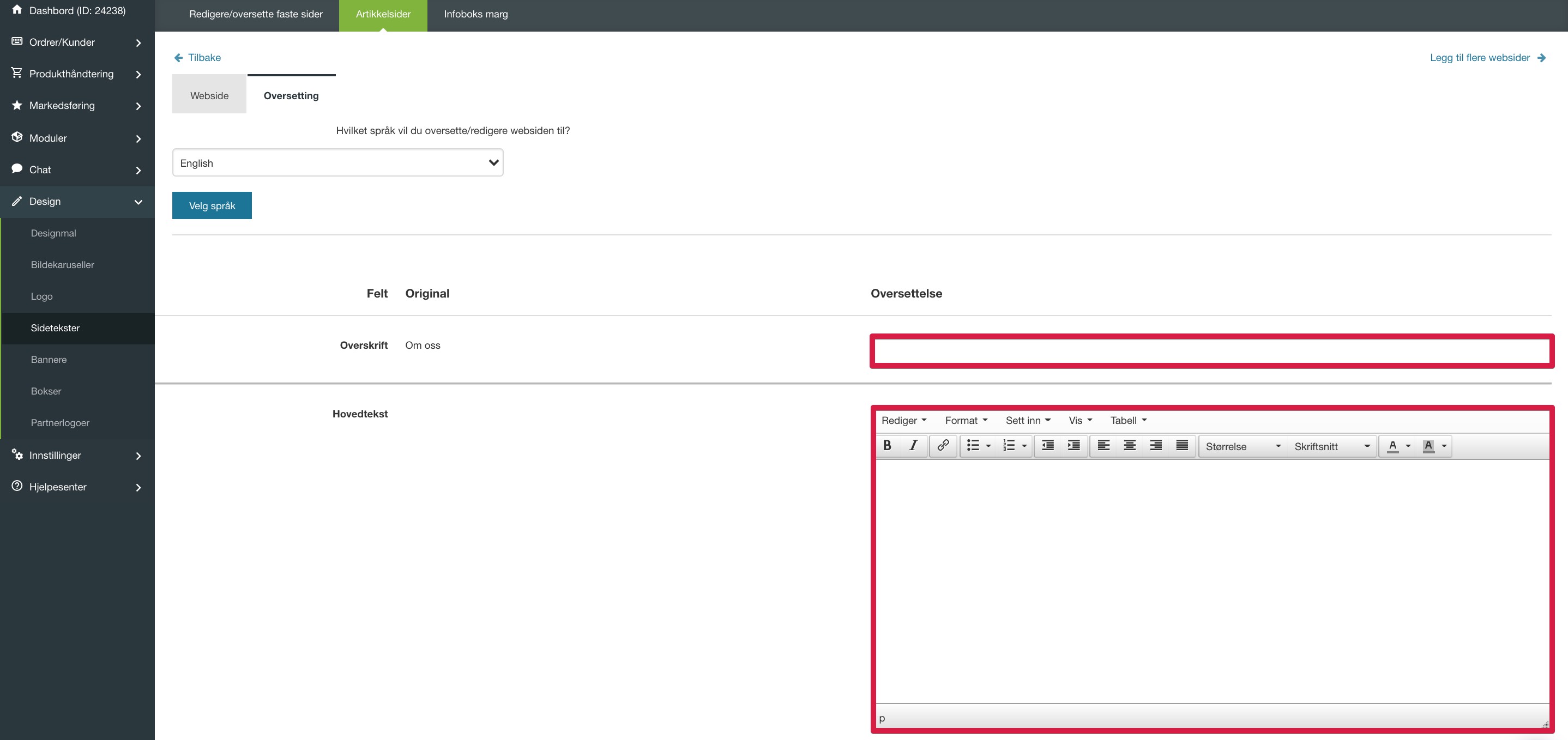The height and width of the screenshot is (740, 1568).
Task: Open text color picker arrow
Action: pyautogui.click(x=1408, y=446)
